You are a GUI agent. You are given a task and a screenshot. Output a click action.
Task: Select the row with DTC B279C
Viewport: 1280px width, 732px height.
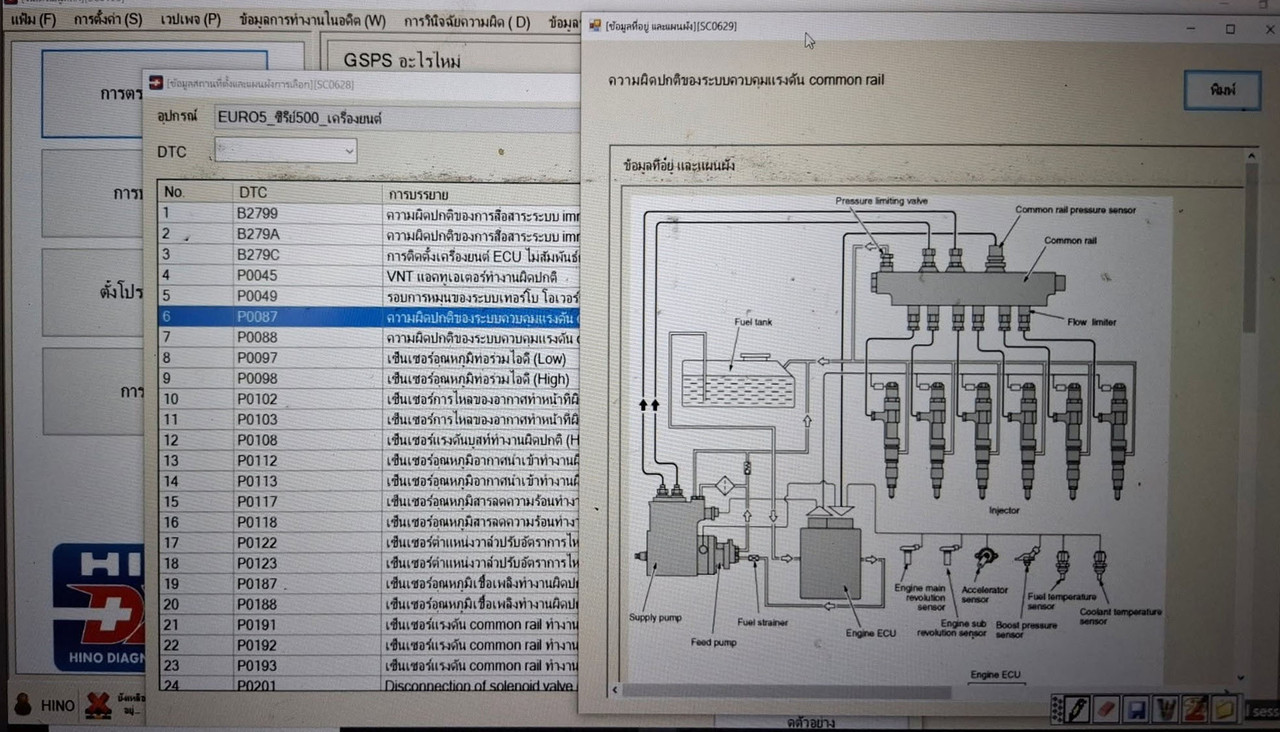click(369, 254)
